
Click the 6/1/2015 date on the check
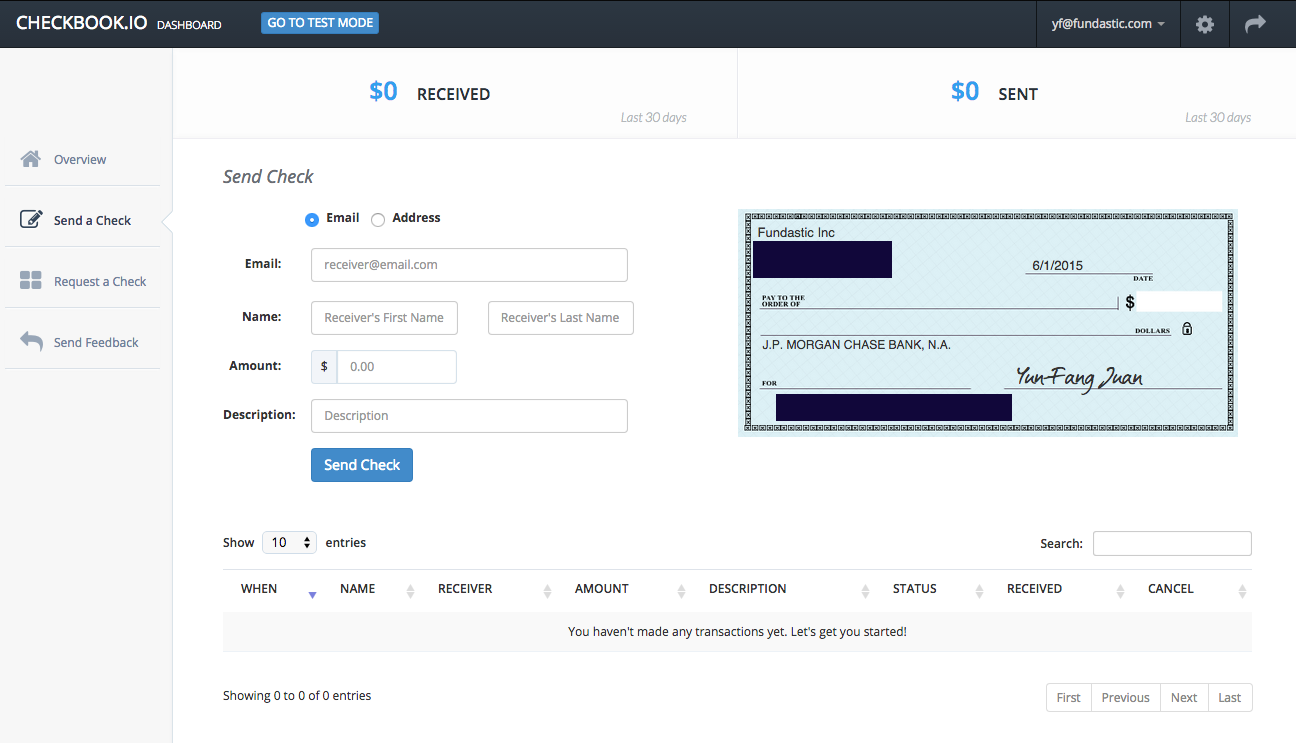(x=1057, y=265)
